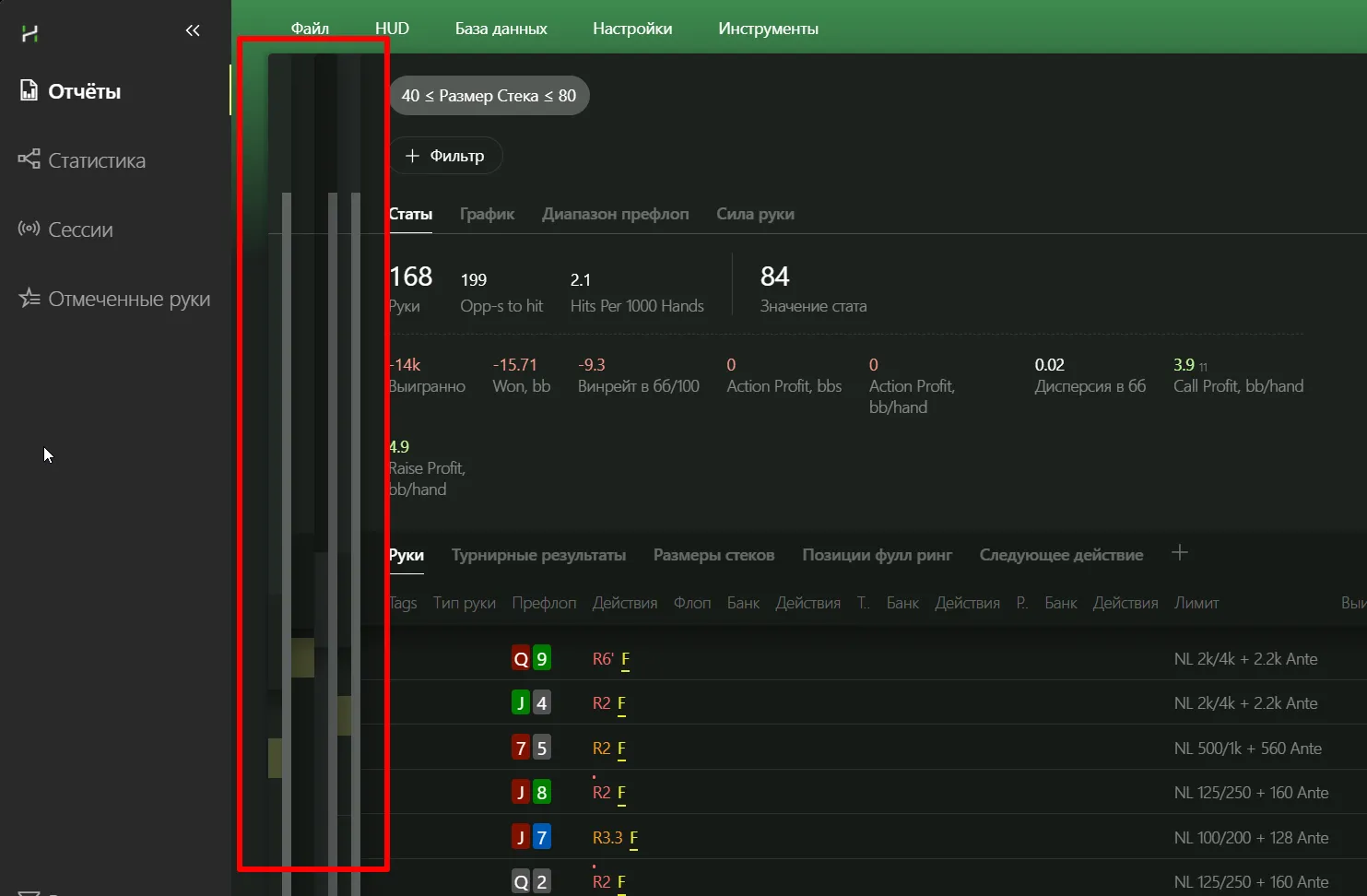Sort by the Лимит column header
The image size is (1367, 896).
pos(1196,603)
